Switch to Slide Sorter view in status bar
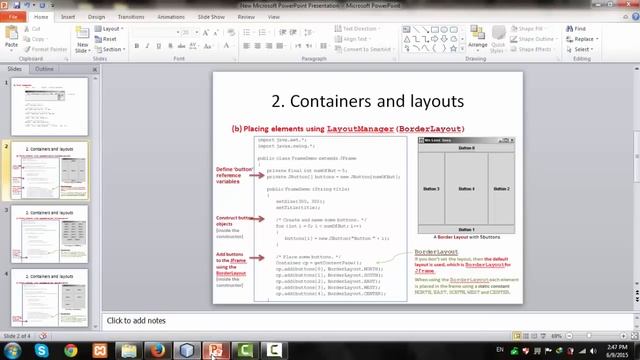 (x=526, y=336)
